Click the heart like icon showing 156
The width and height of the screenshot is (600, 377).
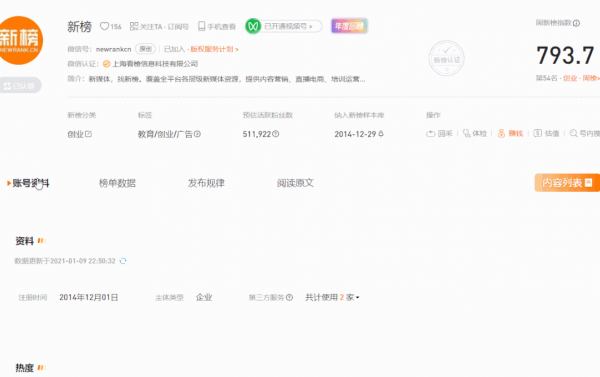(x=104, y=26)
